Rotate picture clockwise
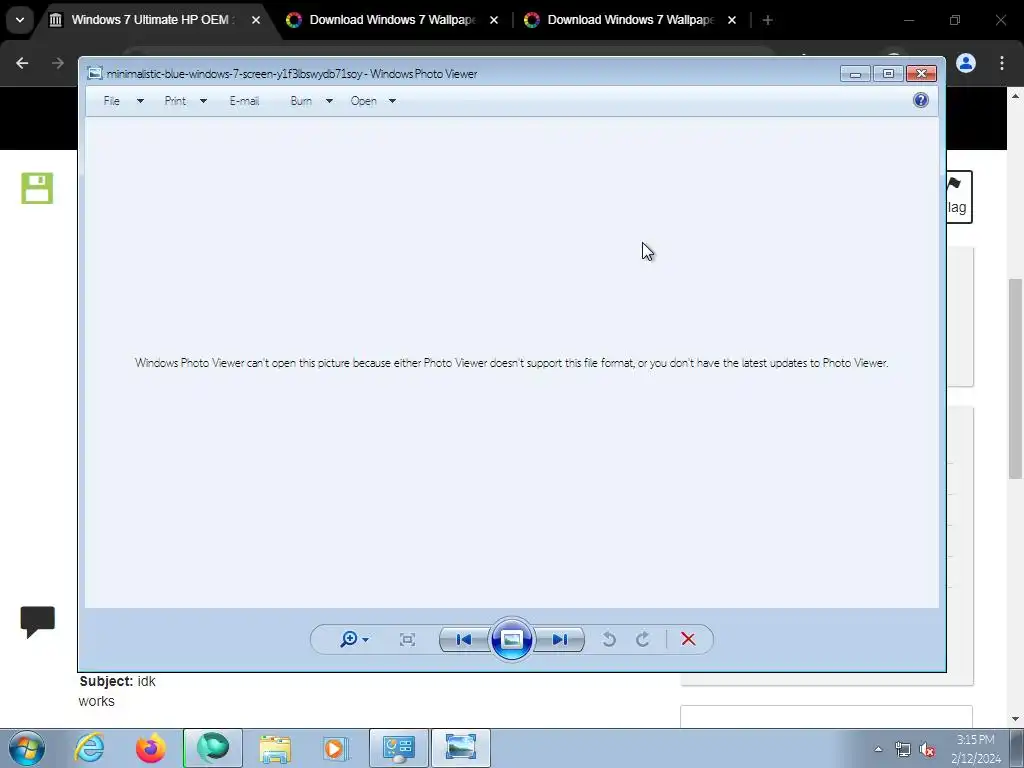 coord(643,639)
